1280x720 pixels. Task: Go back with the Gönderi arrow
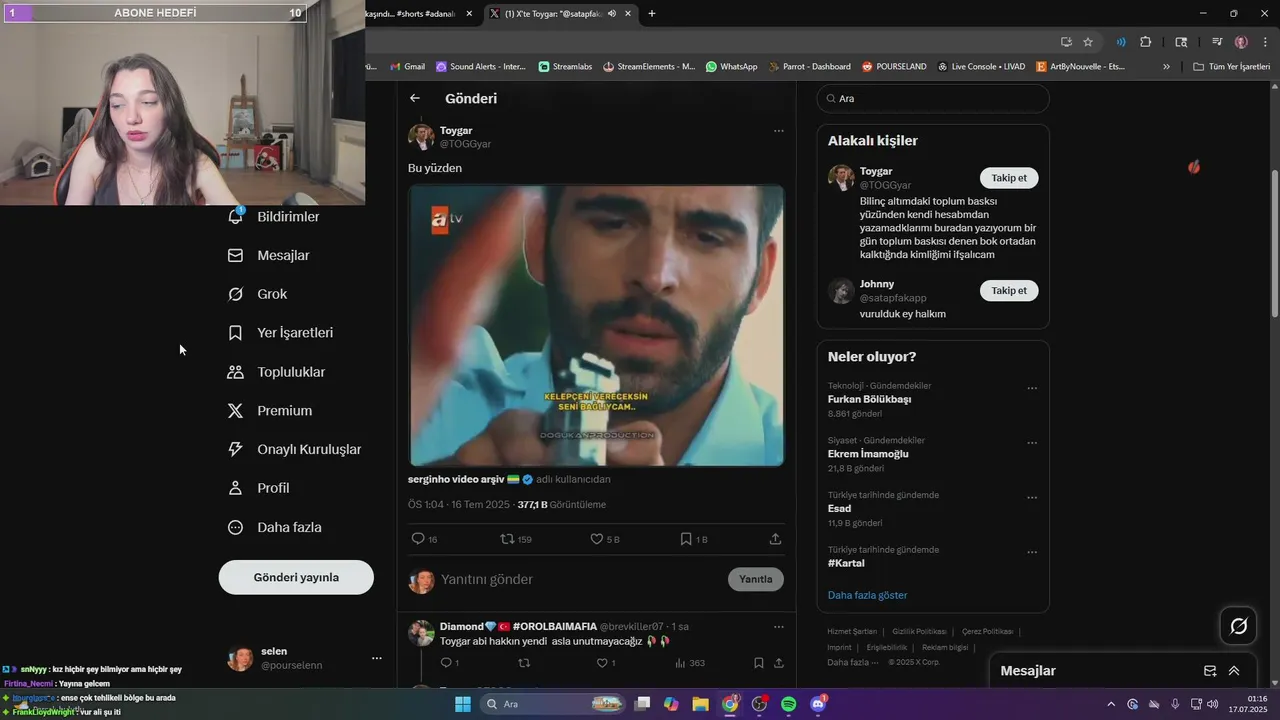[415, 98]
